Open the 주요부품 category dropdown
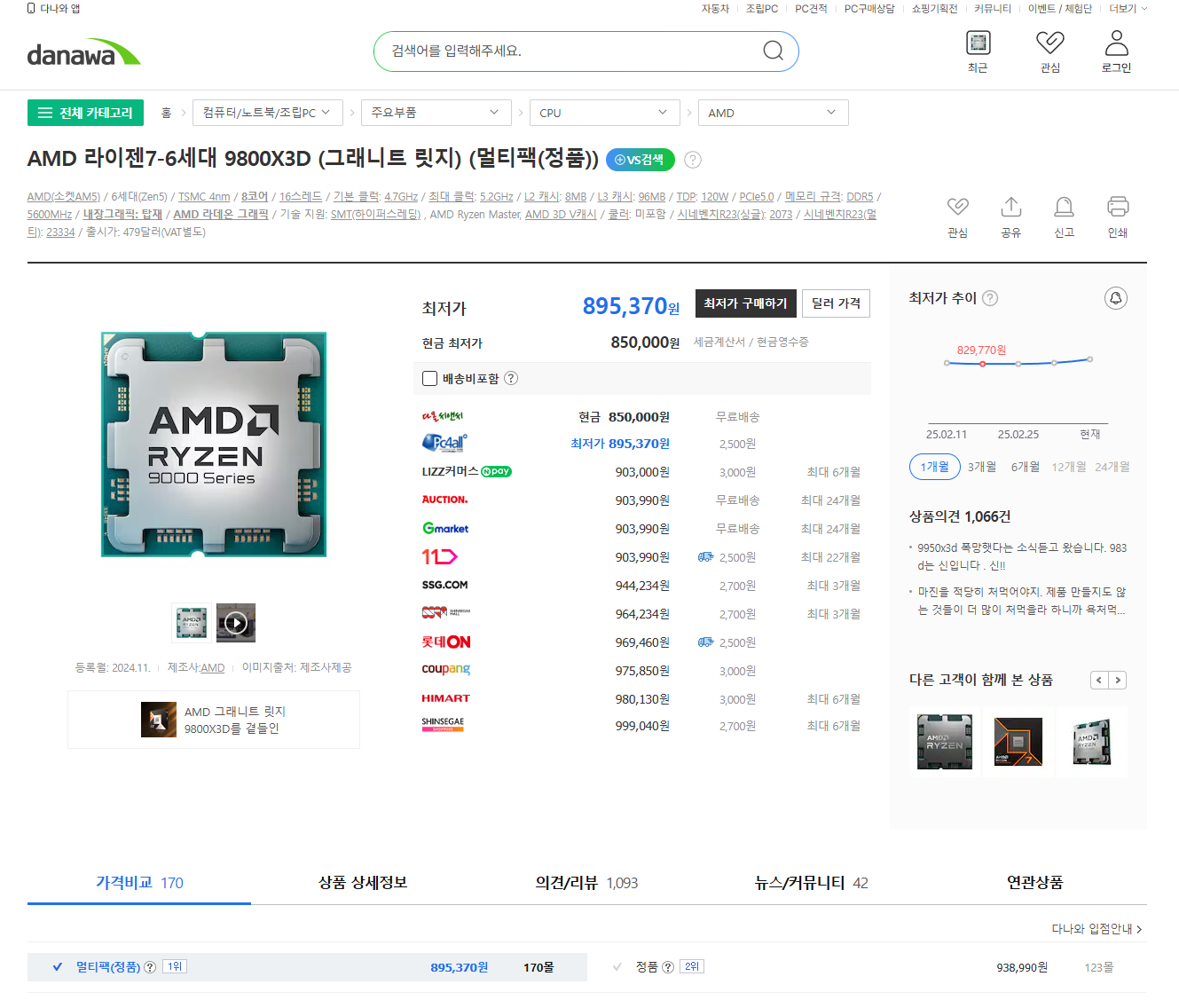 (x=436, y=113)
